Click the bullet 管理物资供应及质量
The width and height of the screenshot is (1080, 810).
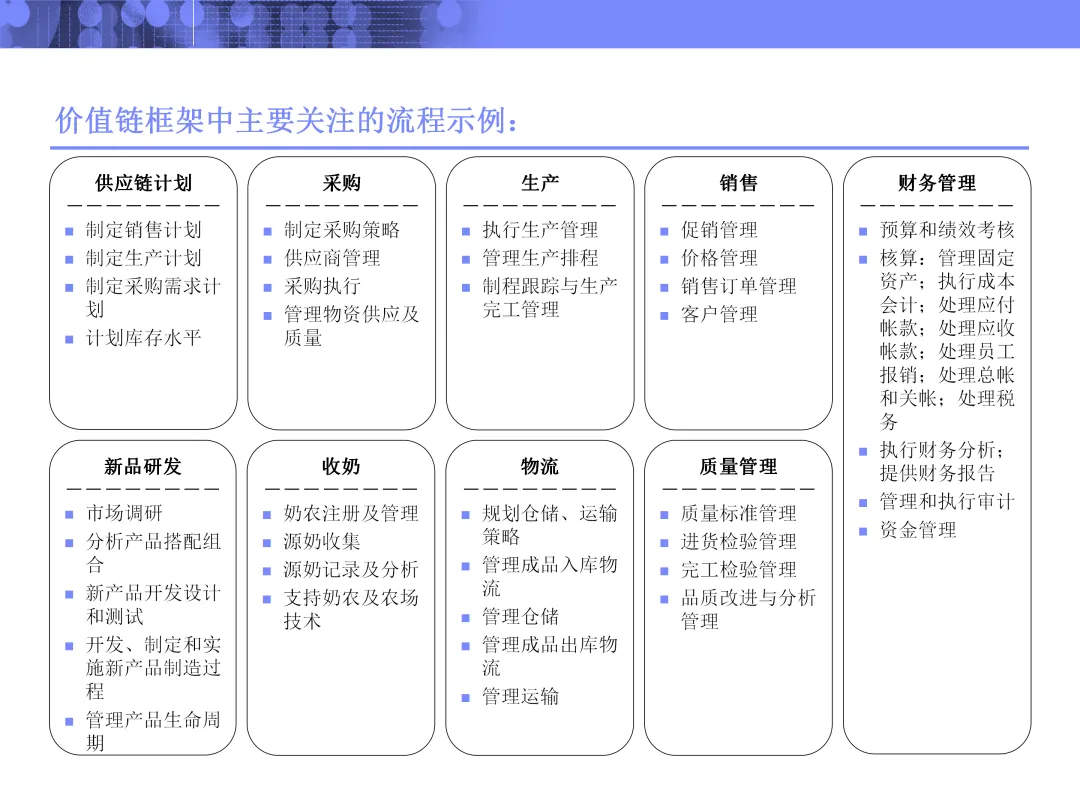[351, 326]
